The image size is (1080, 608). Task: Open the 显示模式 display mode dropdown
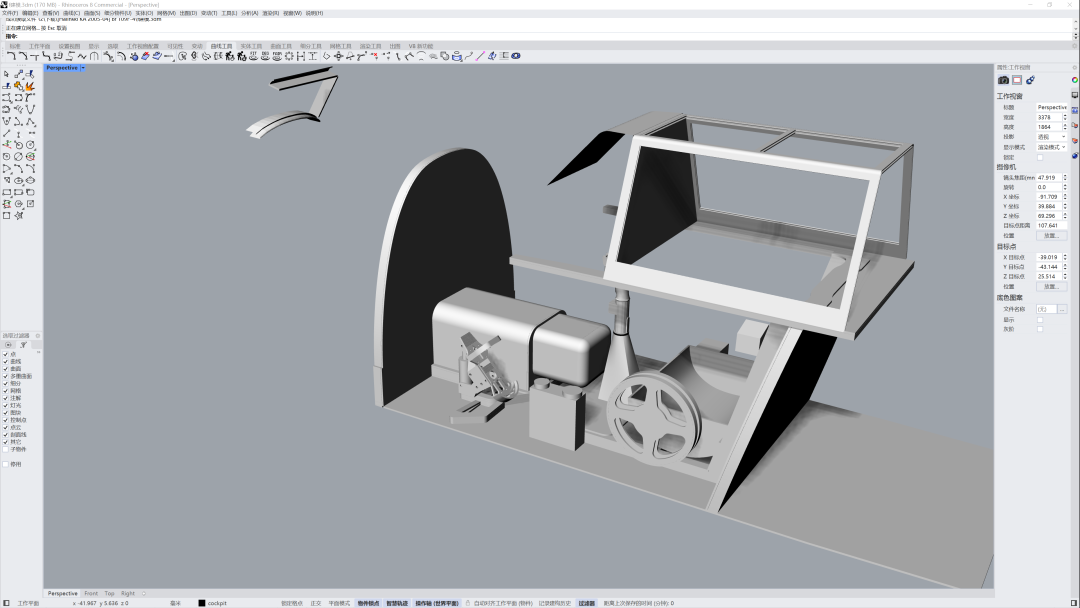tap(1051, 147)
